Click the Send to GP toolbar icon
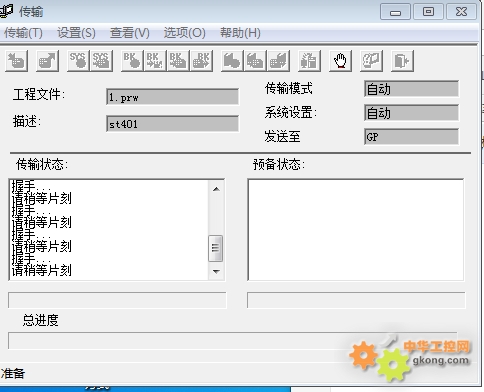Viewport: 484px width, 392px height. (16, 61)
